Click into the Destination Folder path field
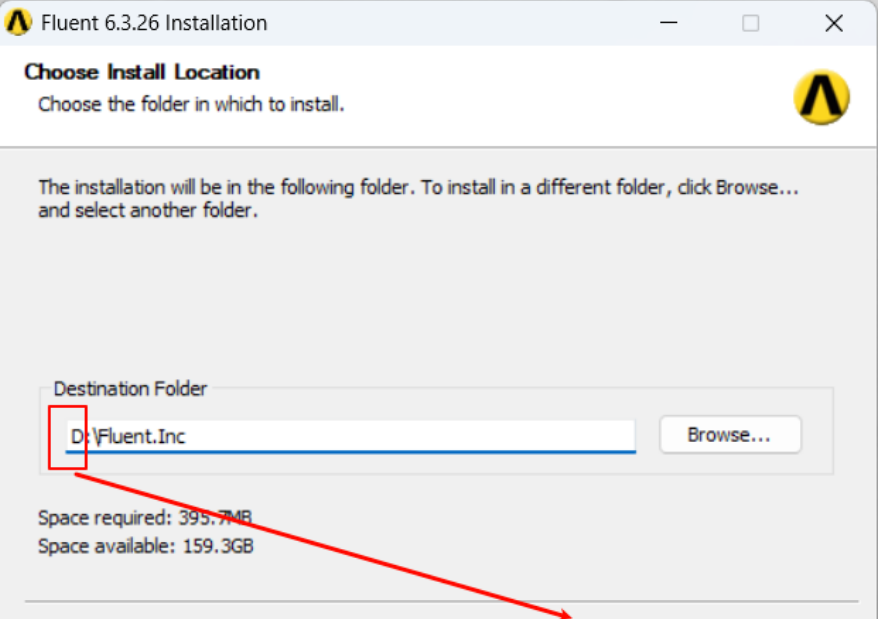Viewport: 878px width, 619px height. coord(400,435)
